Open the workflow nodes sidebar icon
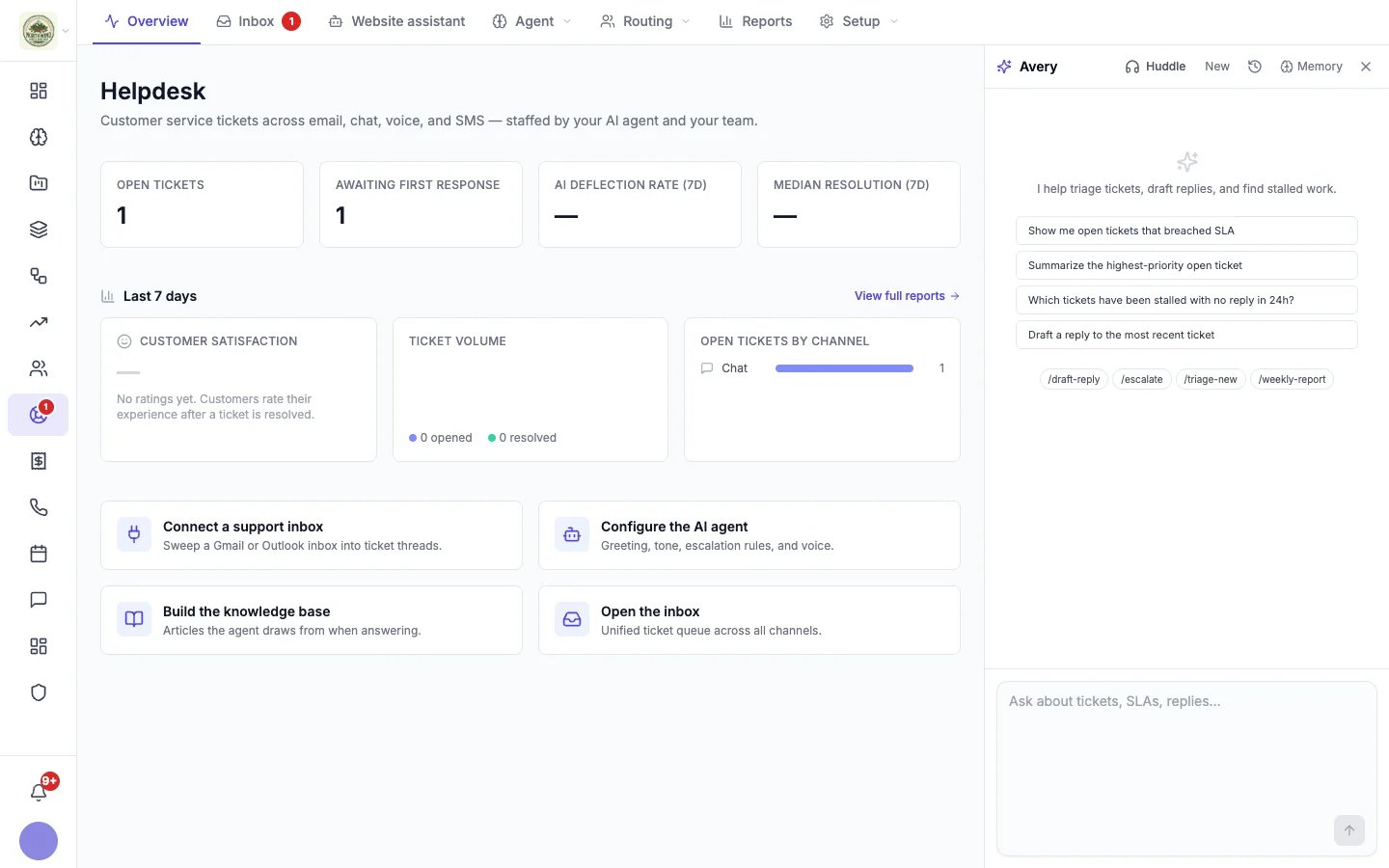 (39, 276)
